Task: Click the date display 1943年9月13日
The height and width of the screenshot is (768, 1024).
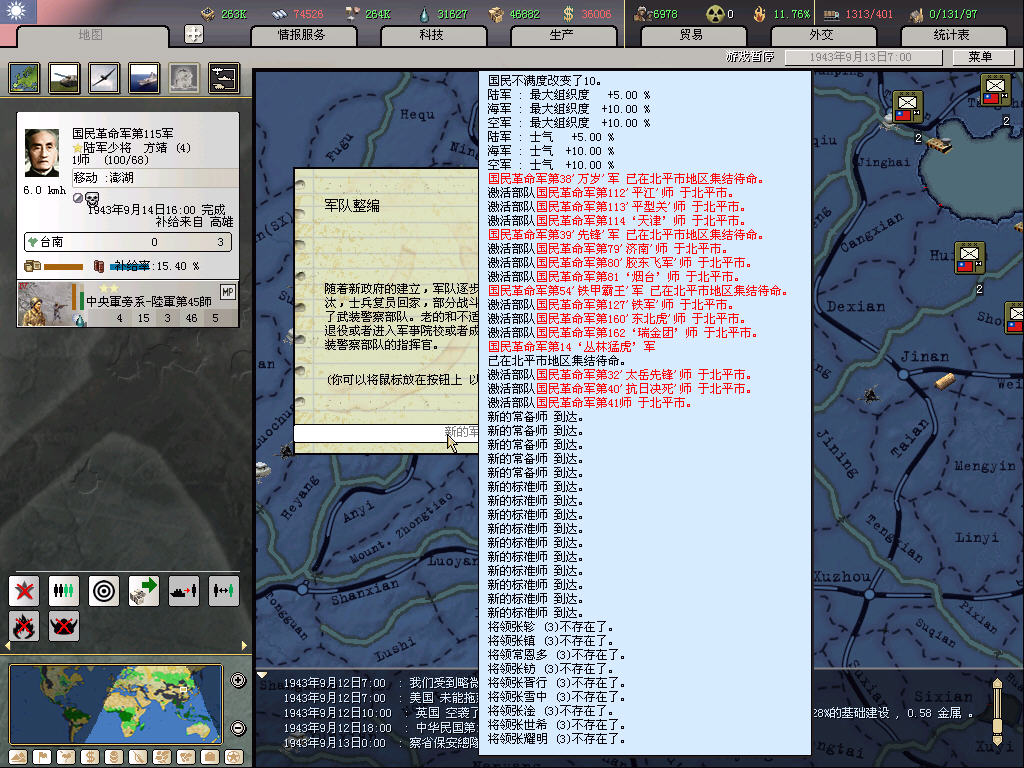Action: coord(861,58)
